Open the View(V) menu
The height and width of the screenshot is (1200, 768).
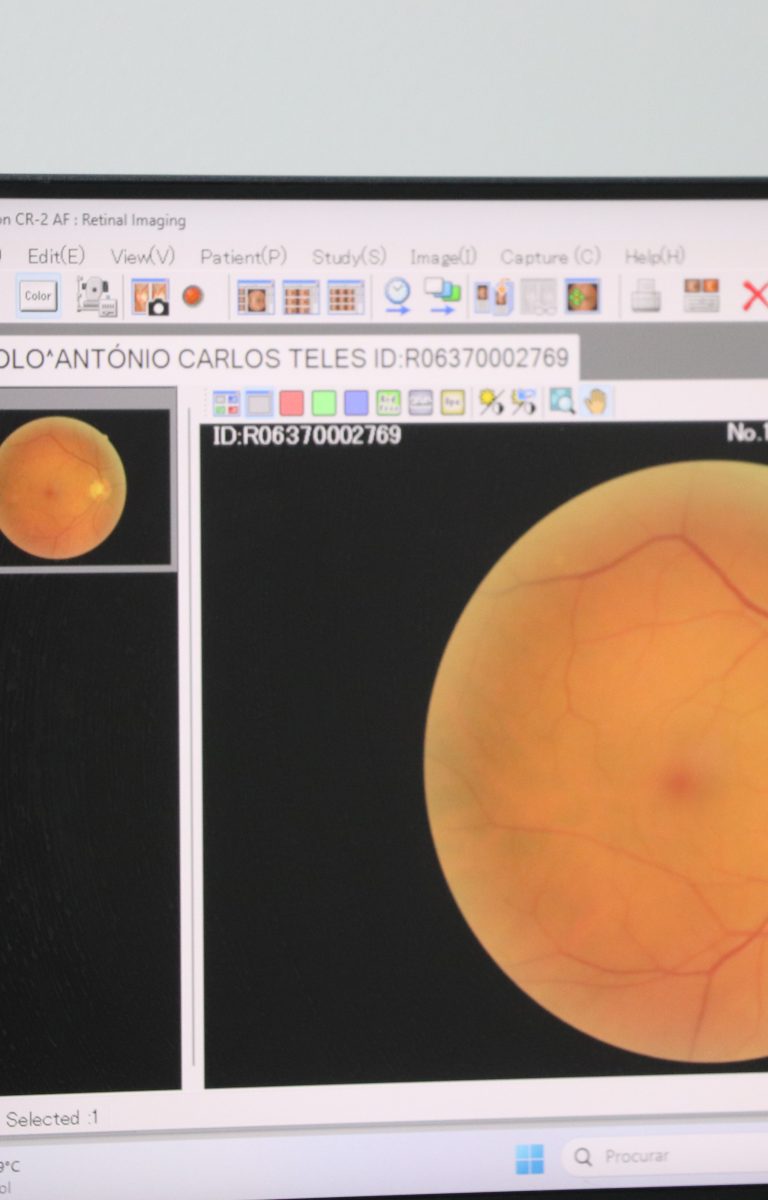[143, 257]
